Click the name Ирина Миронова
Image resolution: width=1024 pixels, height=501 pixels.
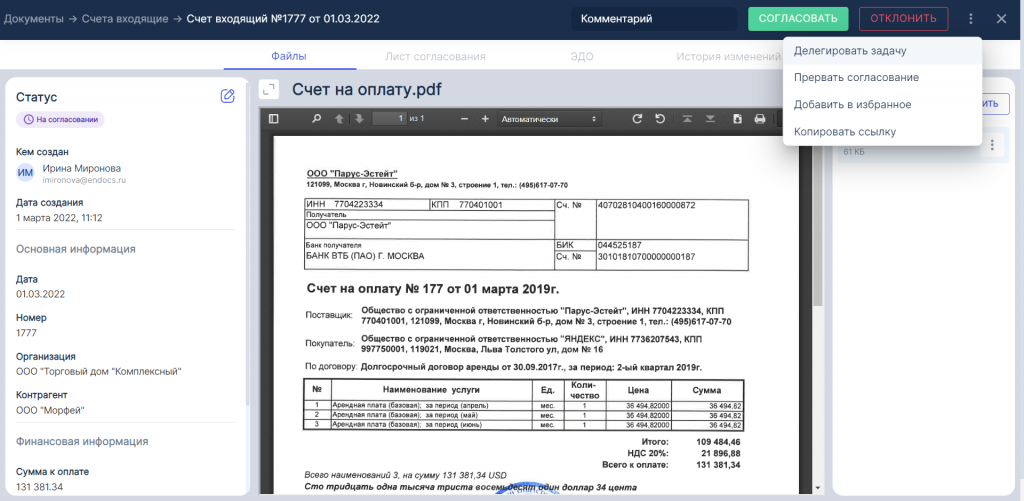[x=82, y=168]
